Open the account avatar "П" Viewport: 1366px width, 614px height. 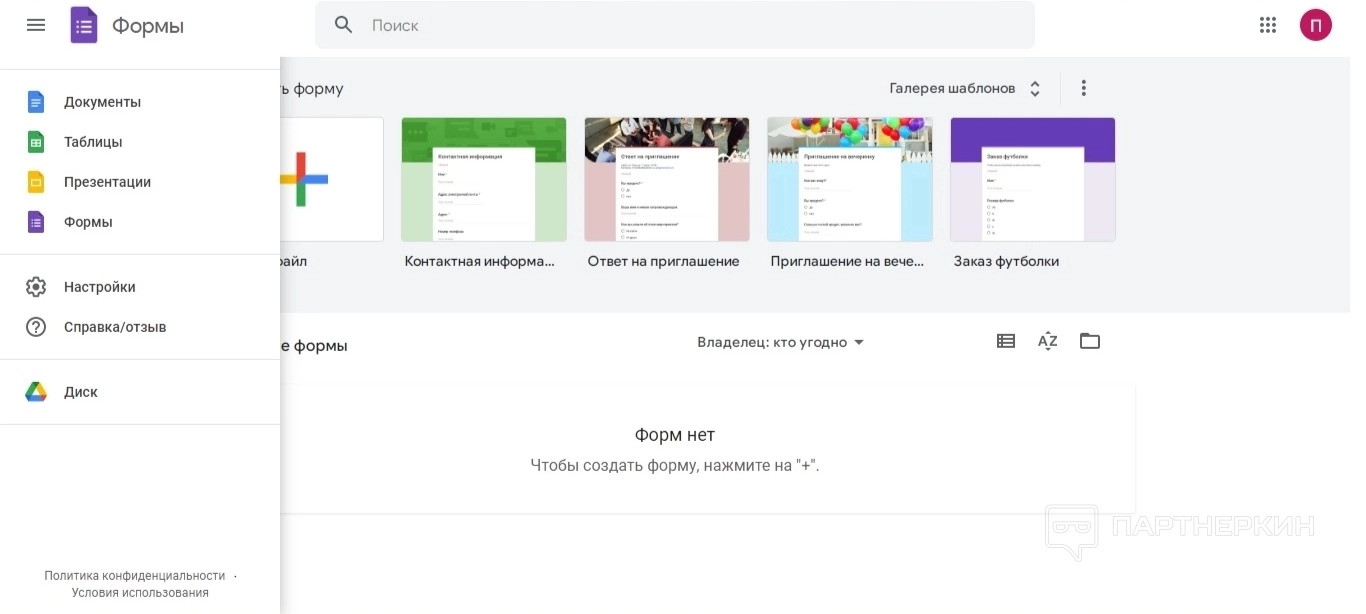point(1316,25)
